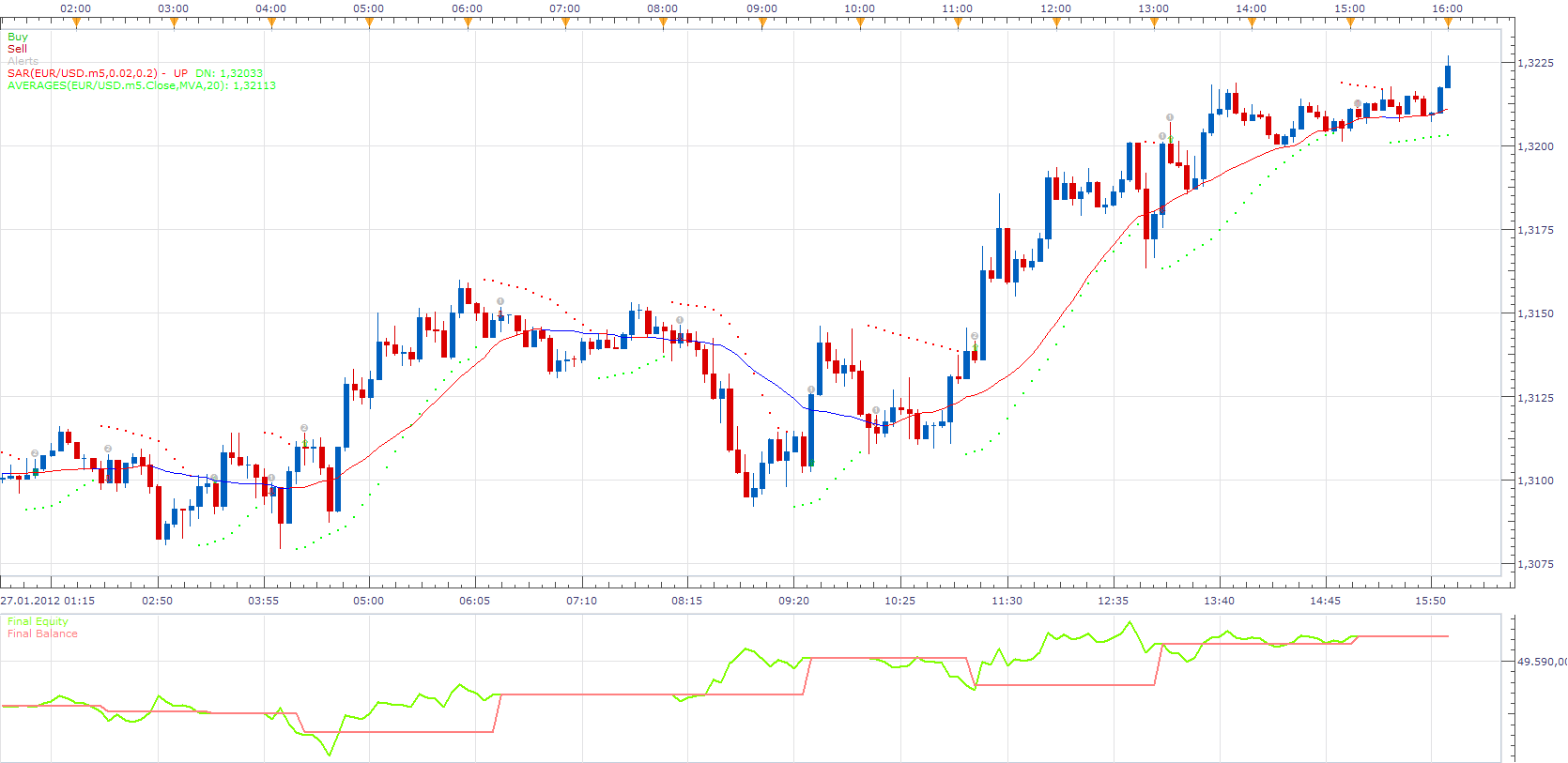This screenshot has width=1568, height=763.
Task: Click the orange session marker at 08:00
Action: tap(663, 23)
